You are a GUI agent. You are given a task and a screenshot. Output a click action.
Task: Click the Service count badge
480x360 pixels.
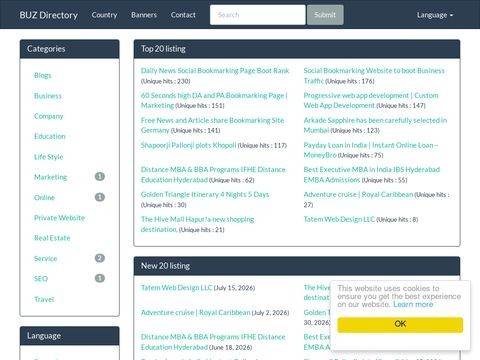point(100,258)
